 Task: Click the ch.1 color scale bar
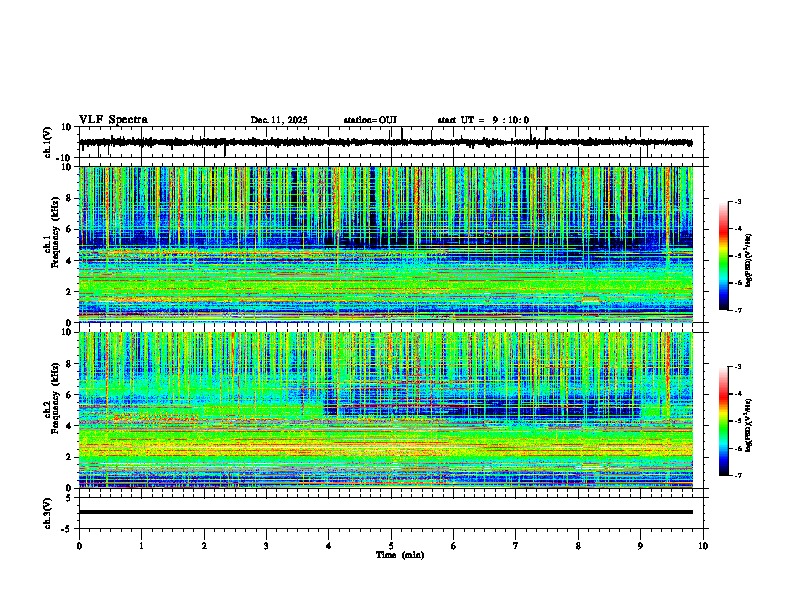(724, 256)
